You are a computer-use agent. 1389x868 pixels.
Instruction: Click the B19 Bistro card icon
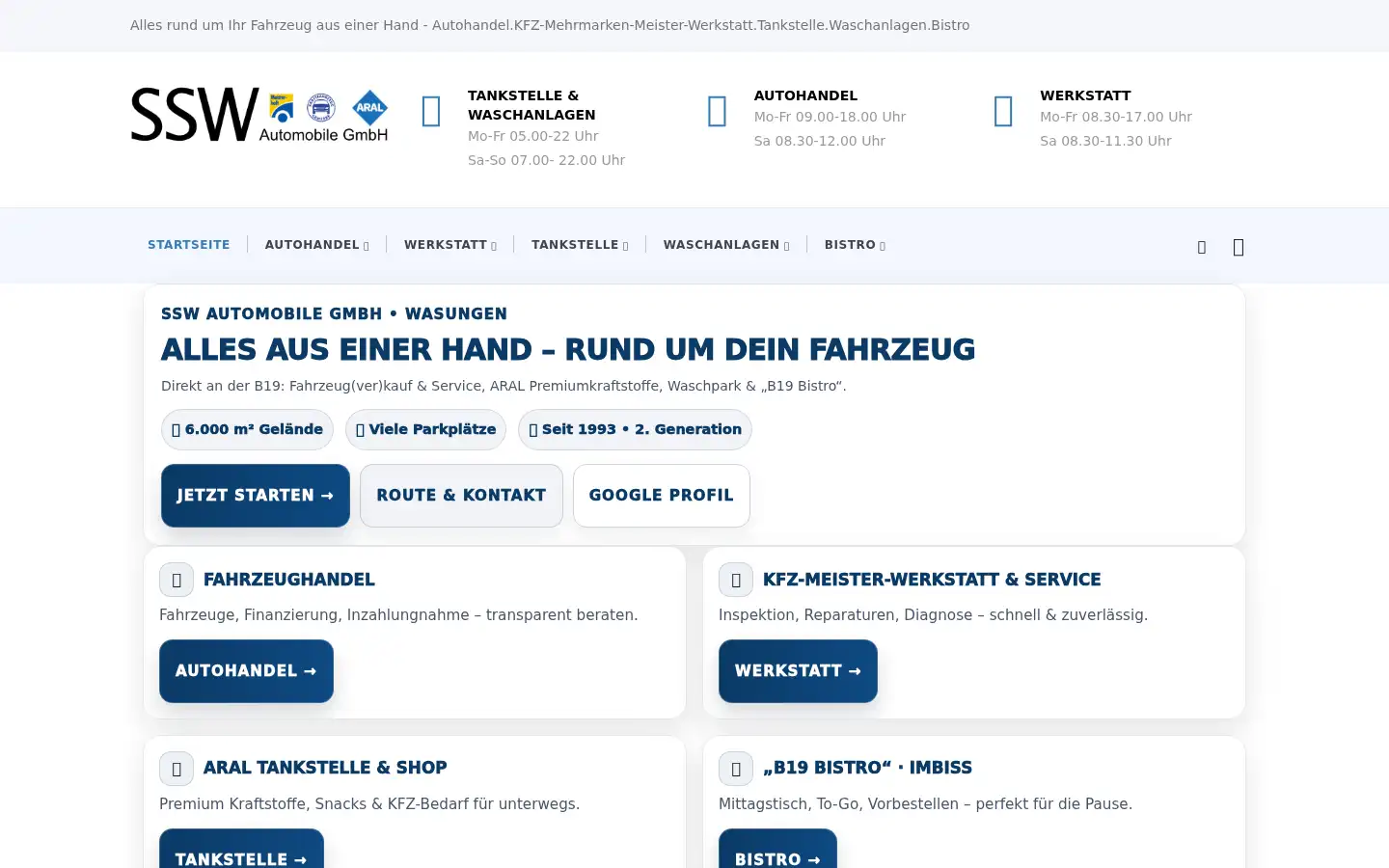(736, 769)
